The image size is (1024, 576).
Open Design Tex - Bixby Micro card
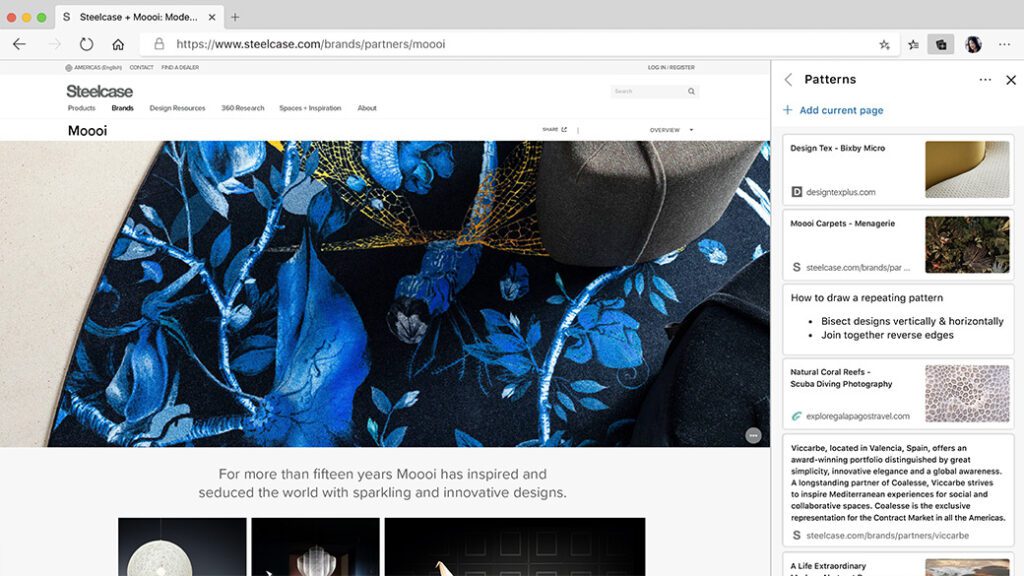click(898, 169)
